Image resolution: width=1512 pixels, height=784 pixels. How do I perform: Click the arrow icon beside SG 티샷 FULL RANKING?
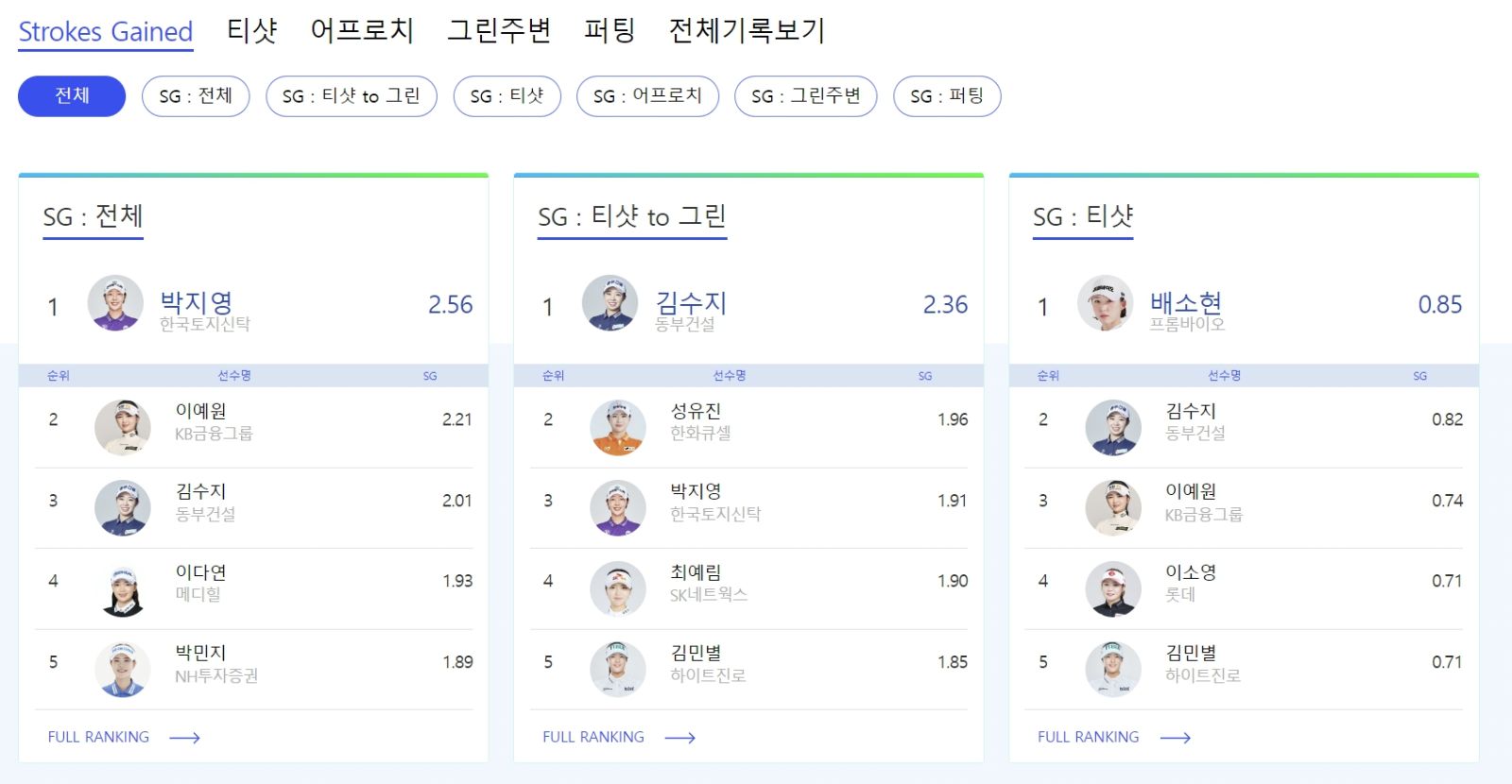[x=1175, y=738]
